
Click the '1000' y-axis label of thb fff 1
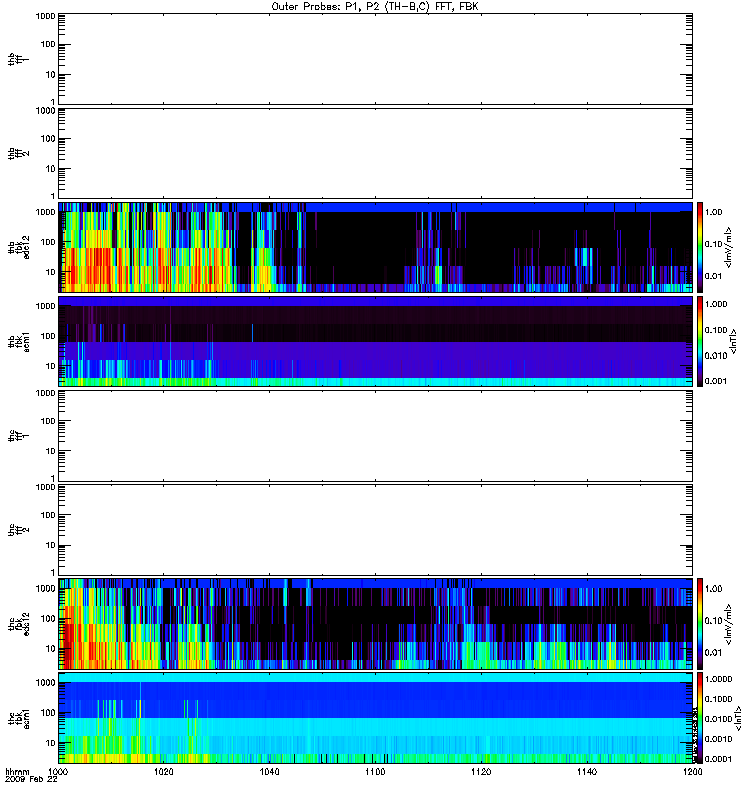coord(45,16)
